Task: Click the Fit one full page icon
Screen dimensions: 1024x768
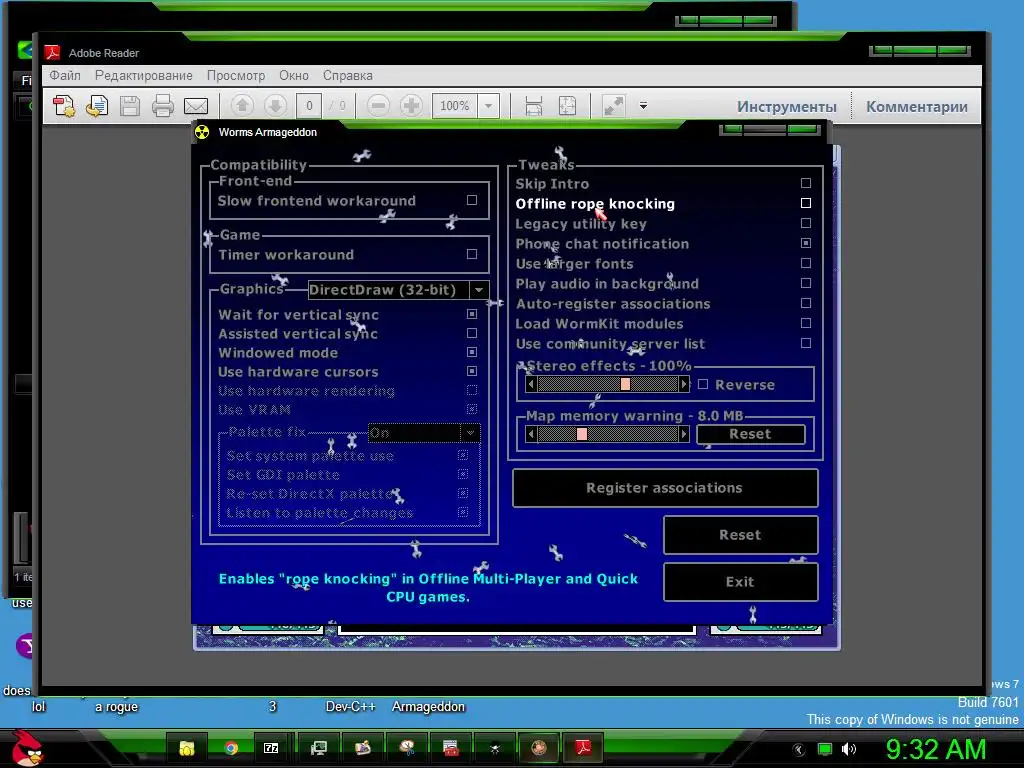Action: (x=567, y=106)
